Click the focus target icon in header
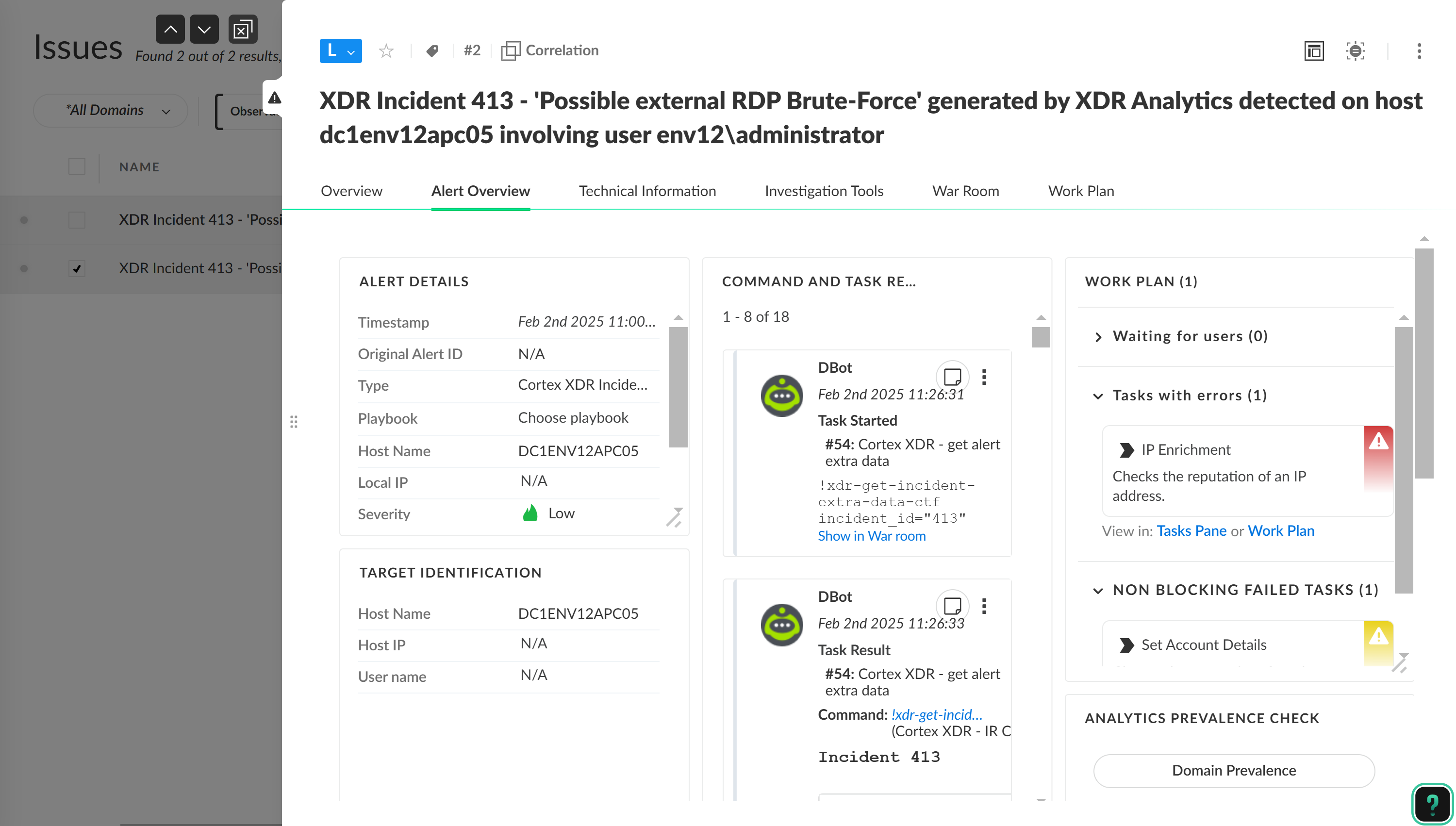Screen dimensions: 1456x826 (1355, 51)
